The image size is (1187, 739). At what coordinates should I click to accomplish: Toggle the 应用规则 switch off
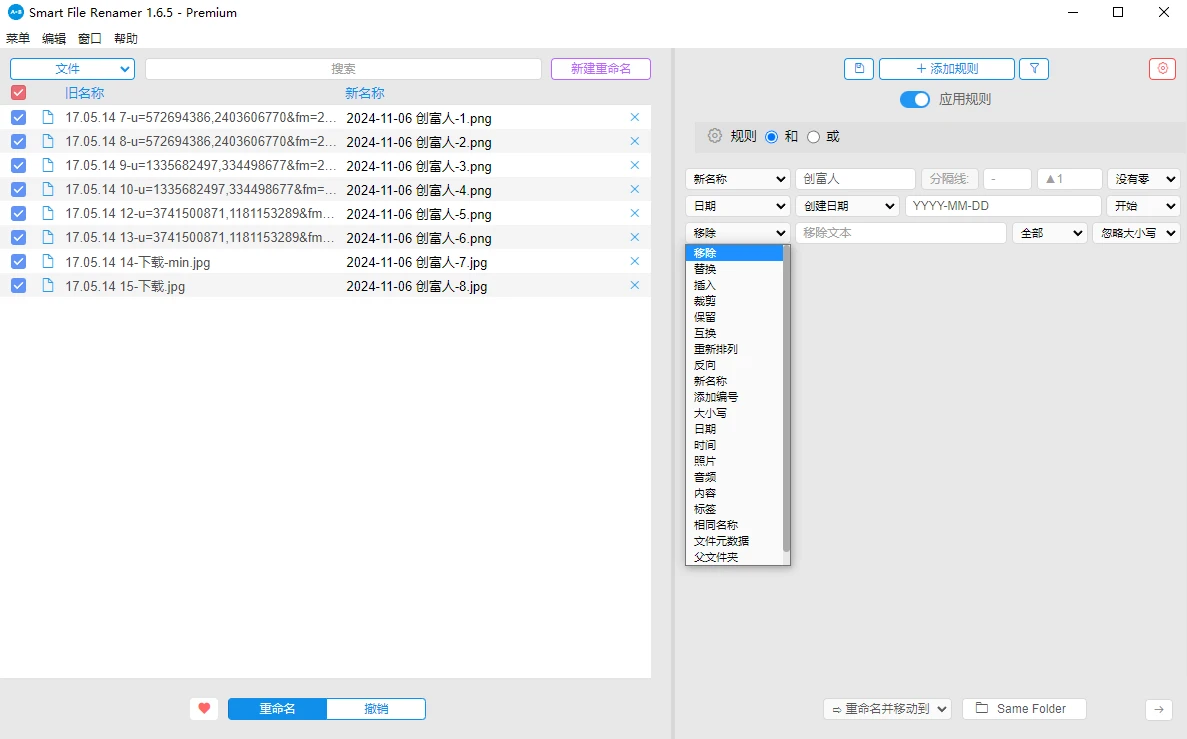coord(914,99)
